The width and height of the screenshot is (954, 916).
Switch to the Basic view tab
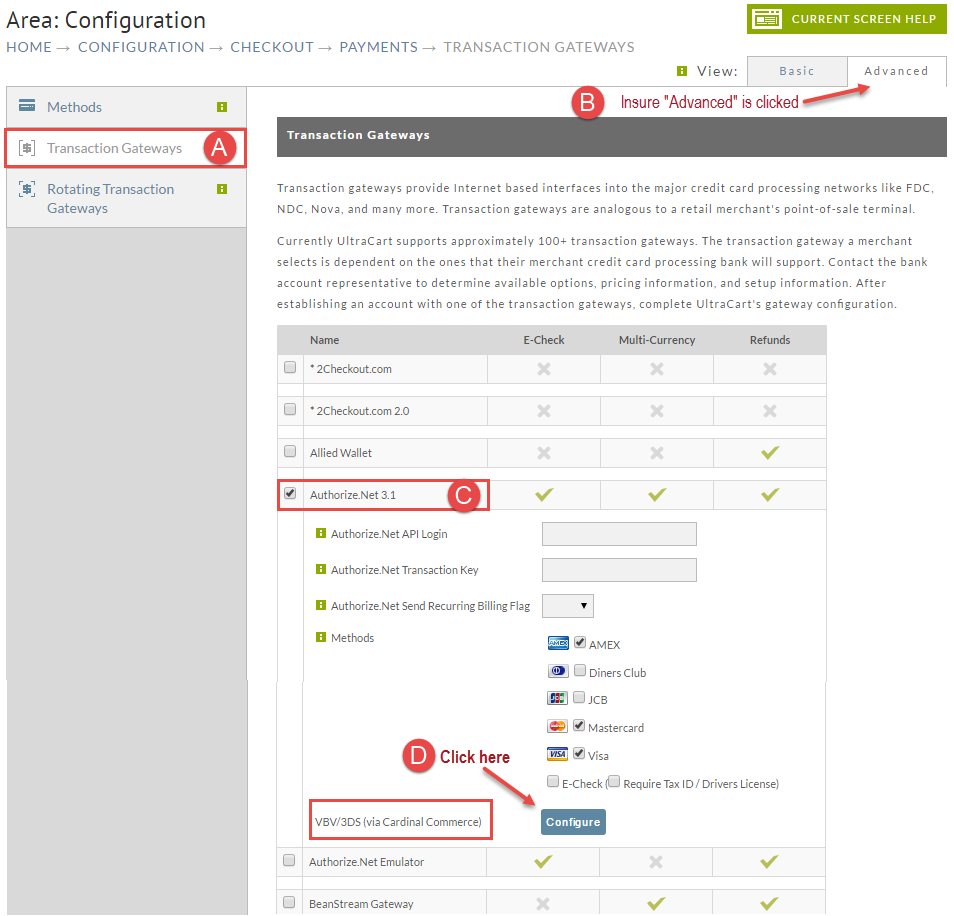coord(797,71)
